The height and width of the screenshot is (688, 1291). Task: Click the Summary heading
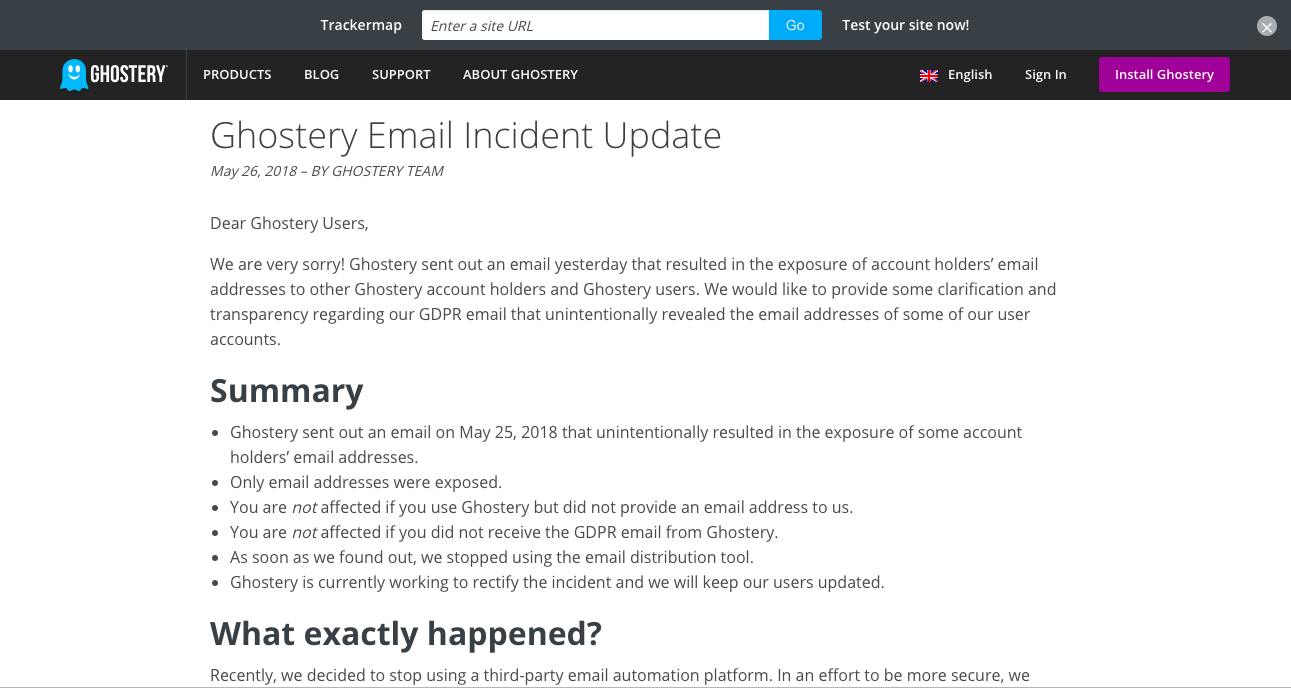[x=286, y=390]
